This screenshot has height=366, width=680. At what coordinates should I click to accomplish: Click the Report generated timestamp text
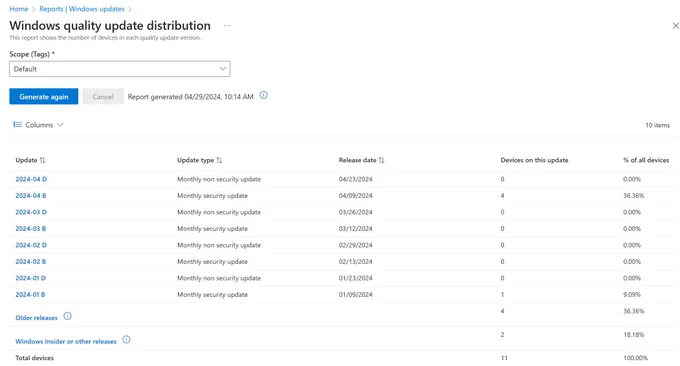pos(190,97)
